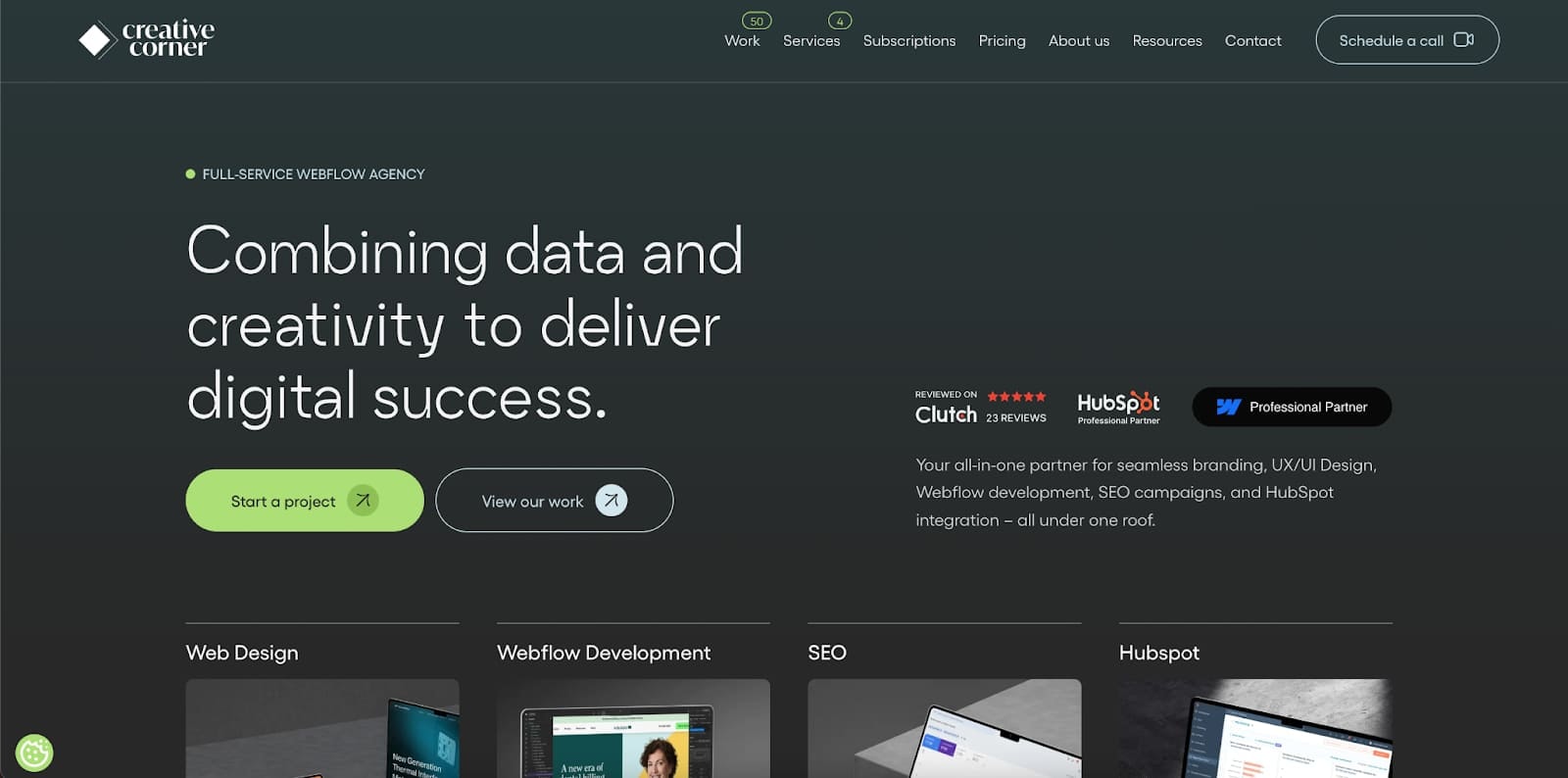
Task: Open the SEO service heading
Action: [827, 653]
